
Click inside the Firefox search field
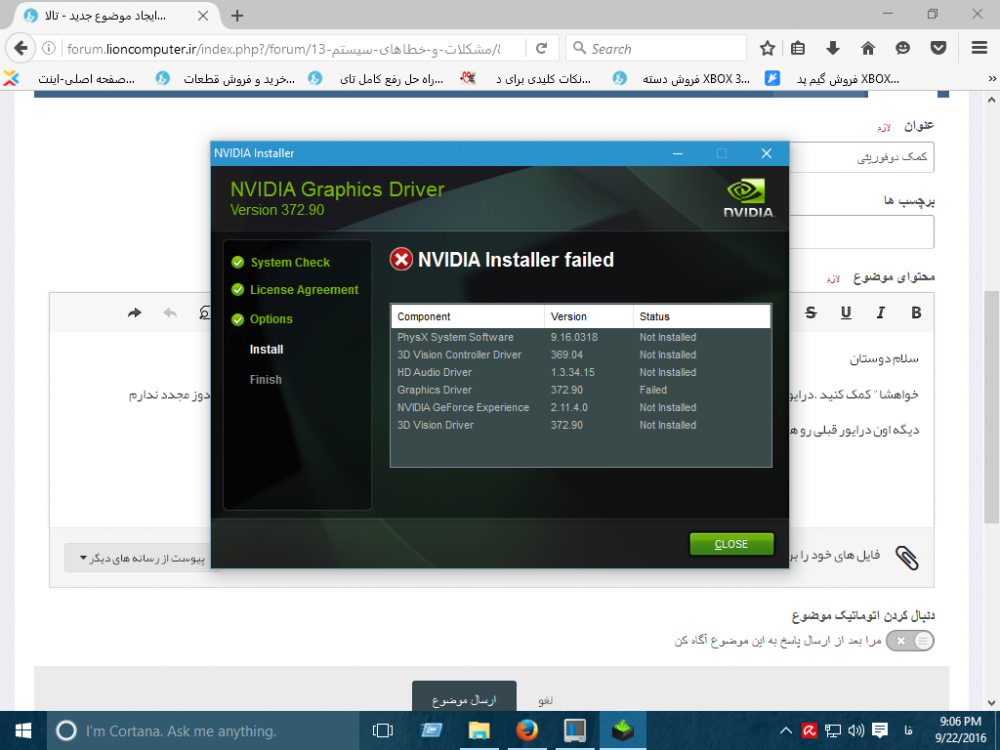coord(655,48)
